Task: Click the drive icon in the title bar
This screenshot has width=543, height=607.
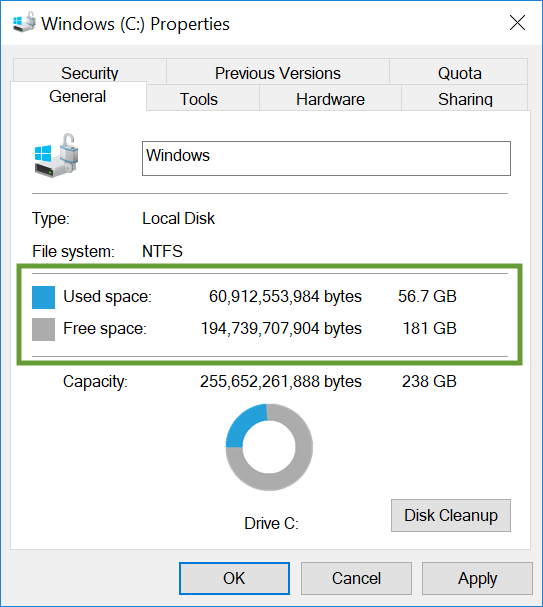Action: (24, 22)
